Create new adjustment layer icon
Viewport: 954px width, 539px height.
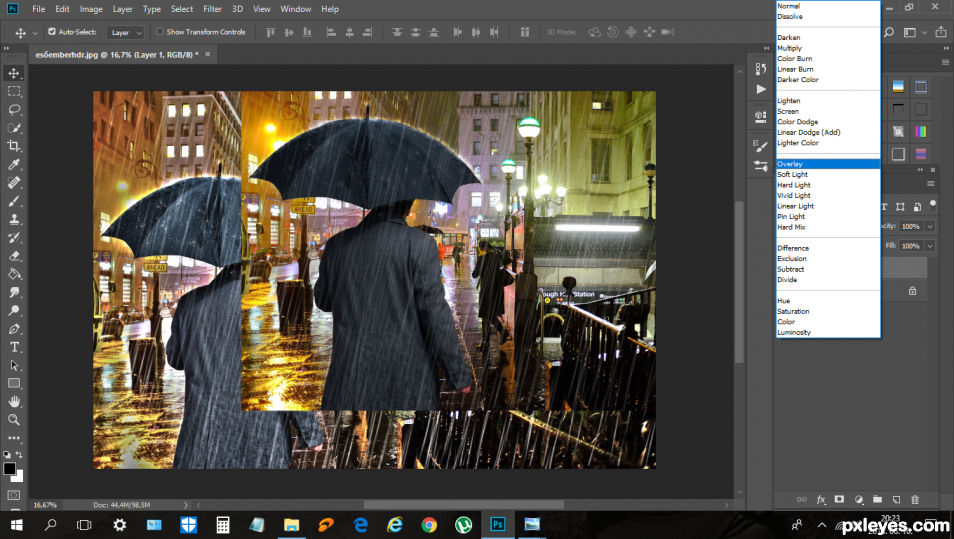[x=858, y=499]
